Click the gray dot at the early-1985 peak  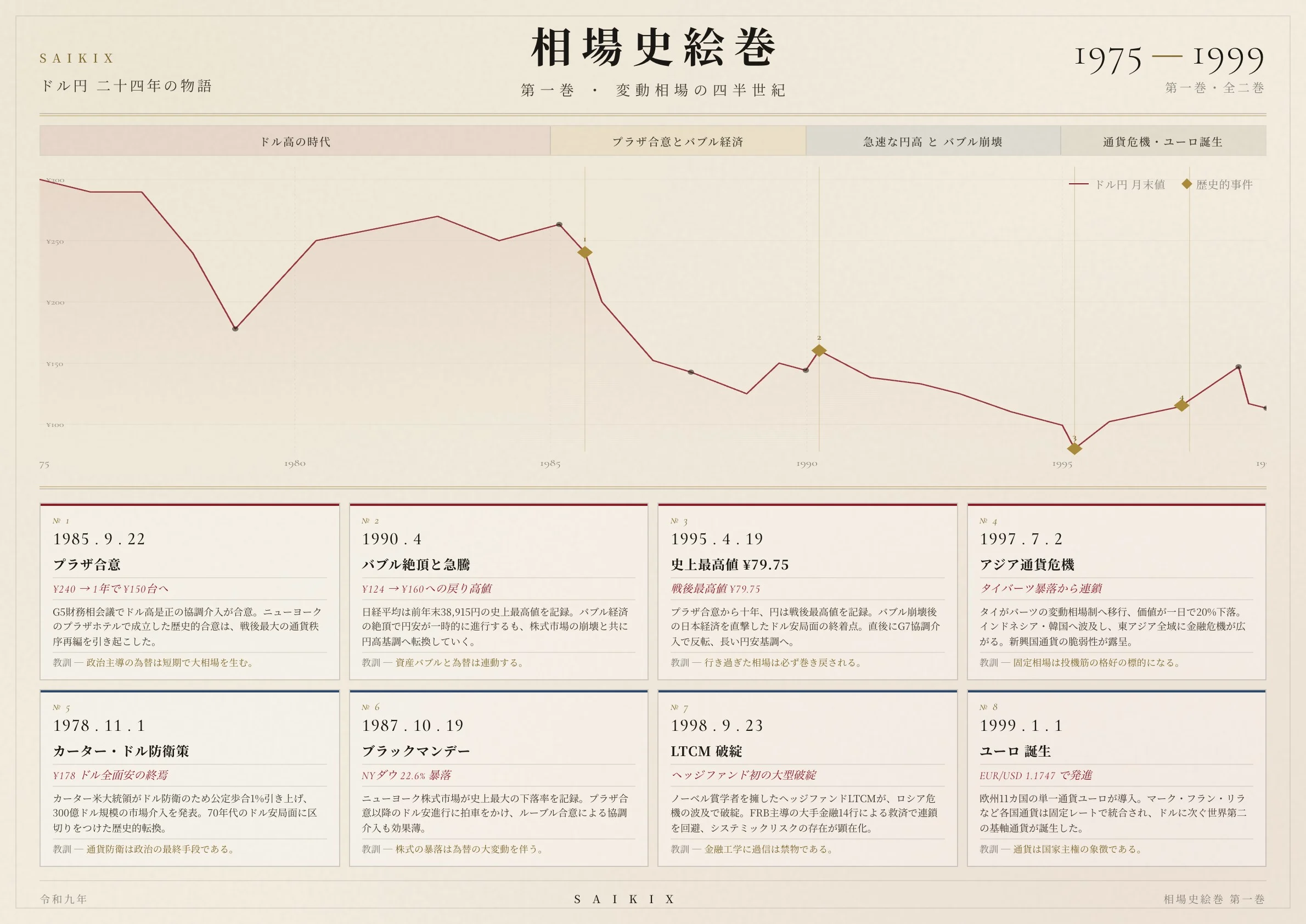(x=559, y=224)
